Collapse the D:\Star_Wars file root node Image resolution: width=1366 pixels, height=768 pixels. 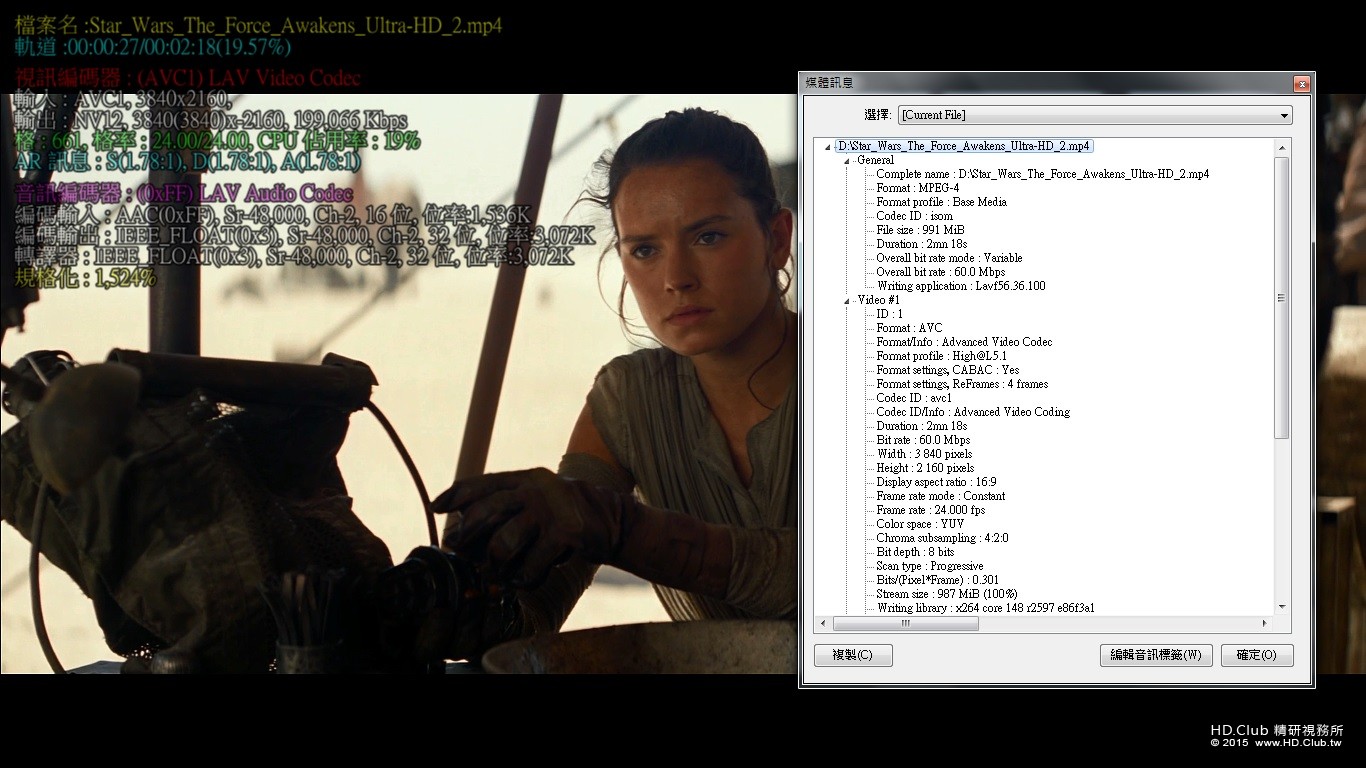point(827,147)
